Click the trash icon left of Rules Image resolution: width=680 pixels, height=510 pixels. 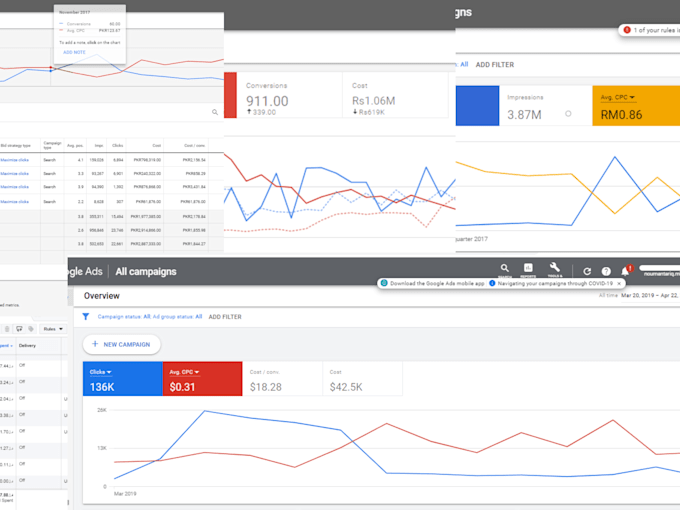7,329
